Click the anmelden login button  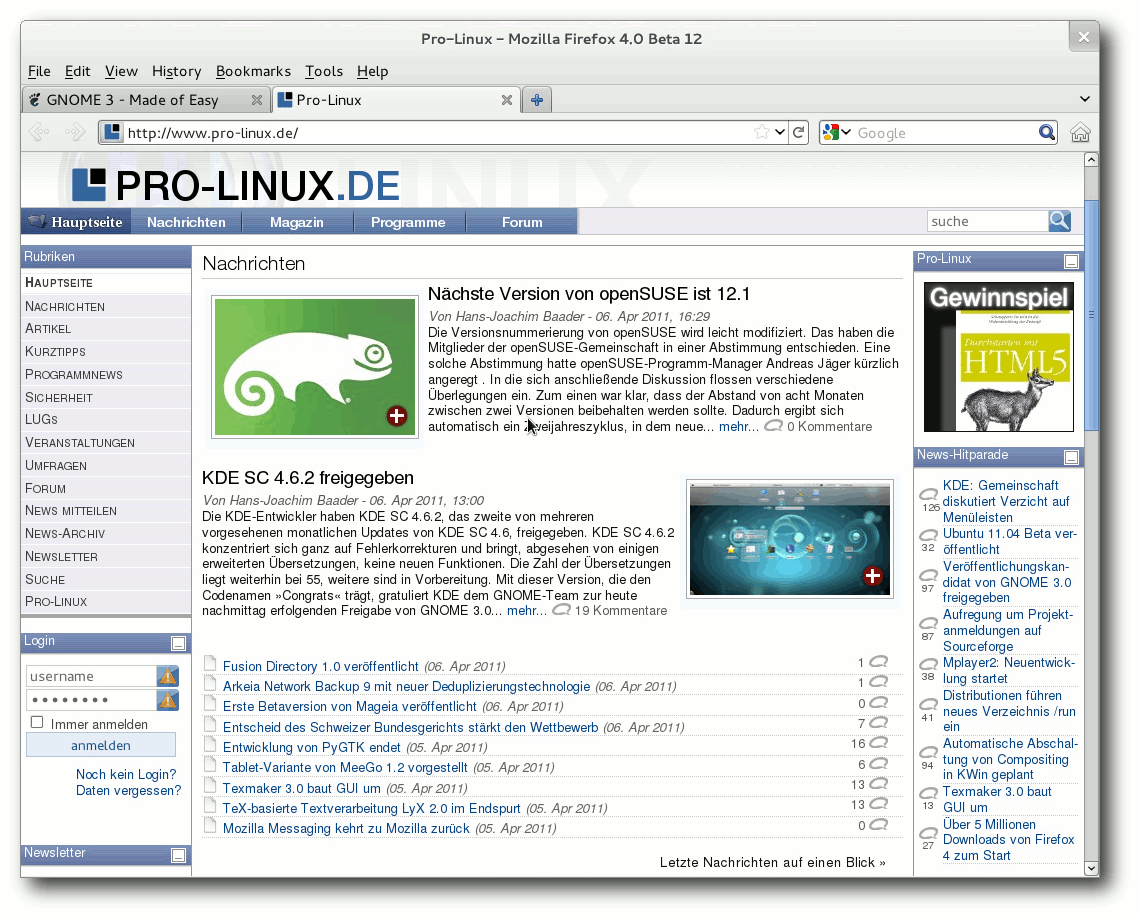pos(101,745)
